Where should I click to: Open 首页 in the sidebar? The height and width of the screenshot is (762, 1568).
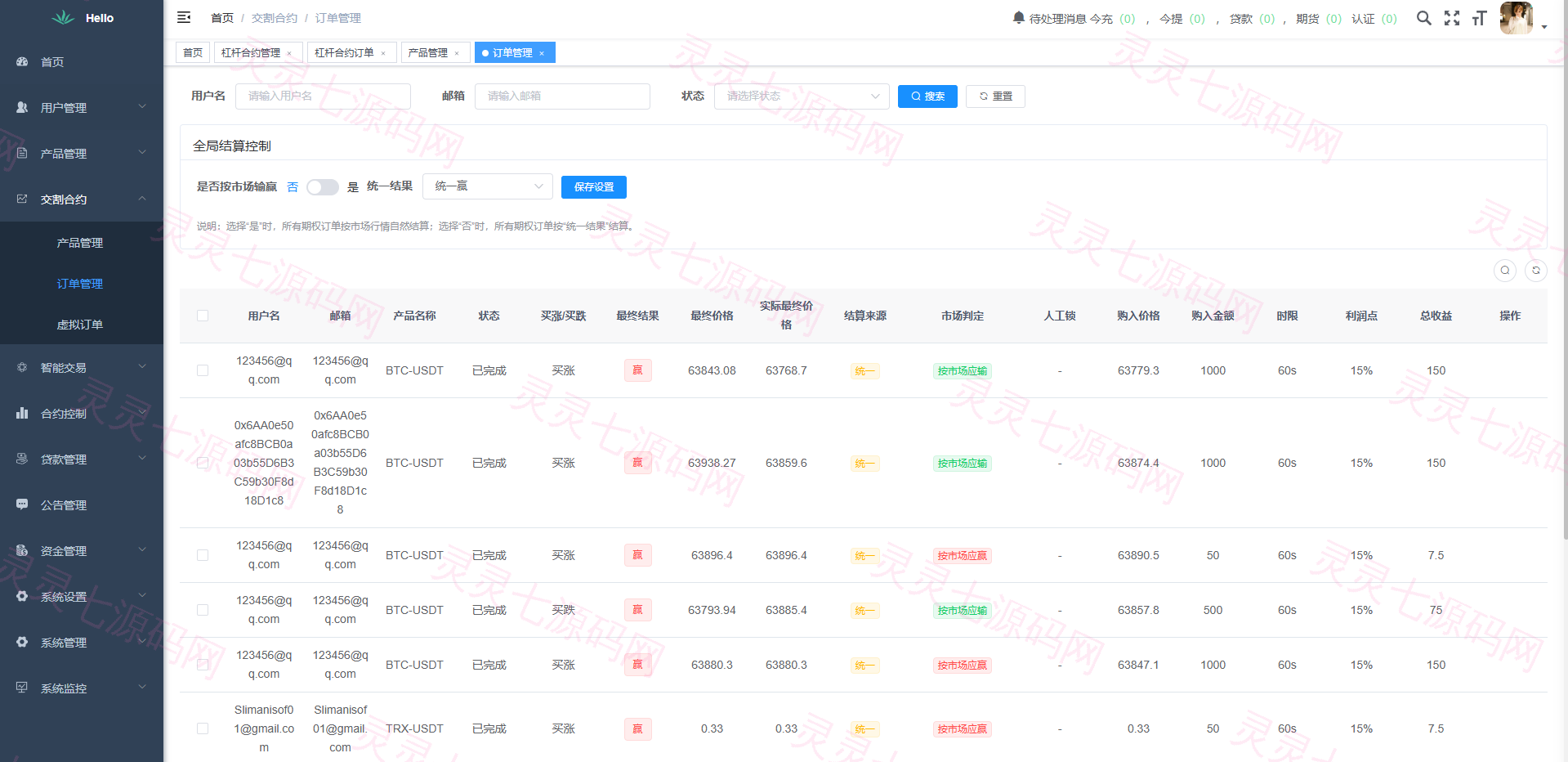(x=82, y=62)
